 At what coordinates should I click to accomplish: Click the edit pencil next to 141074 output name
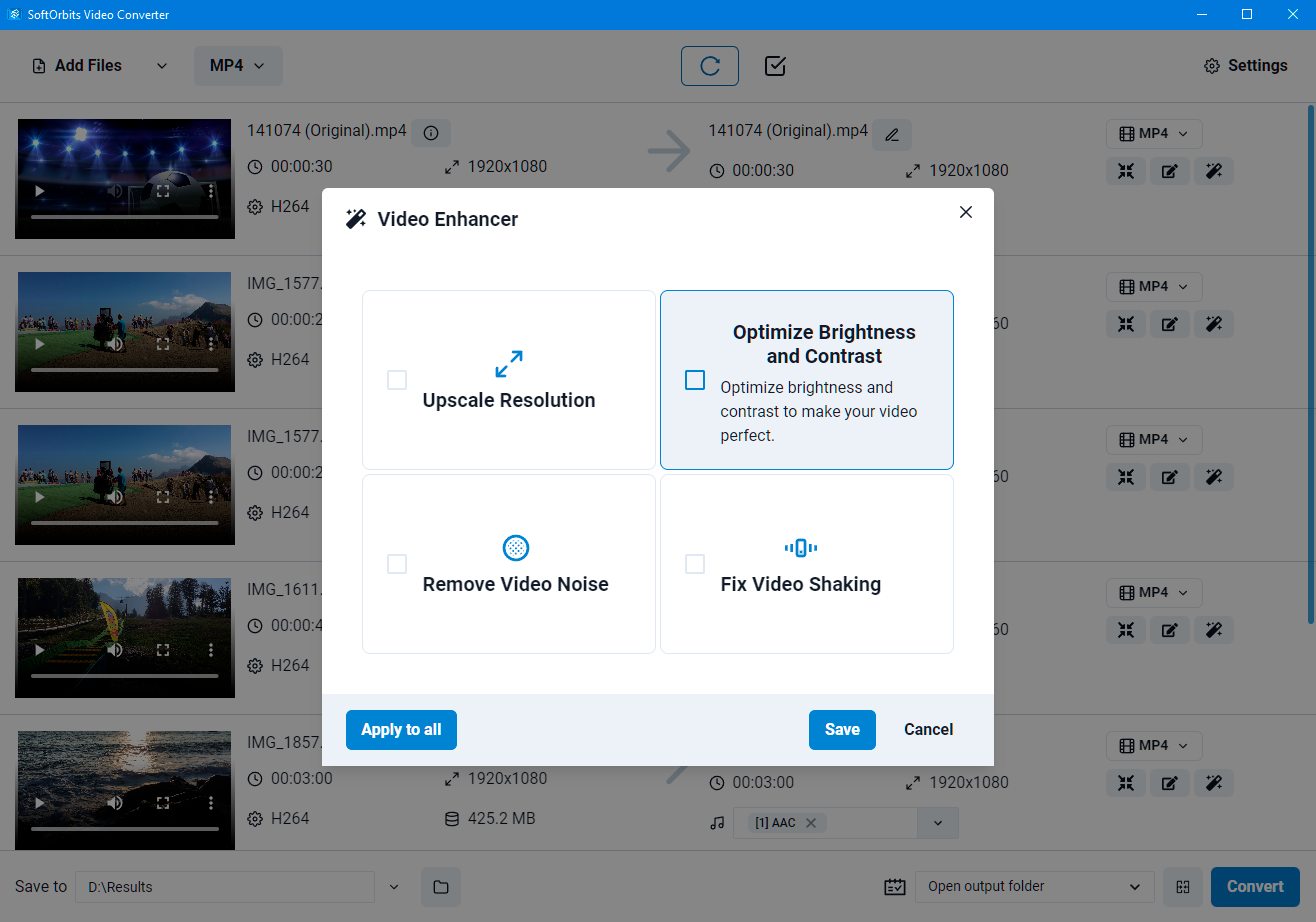(x=891, y=134)
